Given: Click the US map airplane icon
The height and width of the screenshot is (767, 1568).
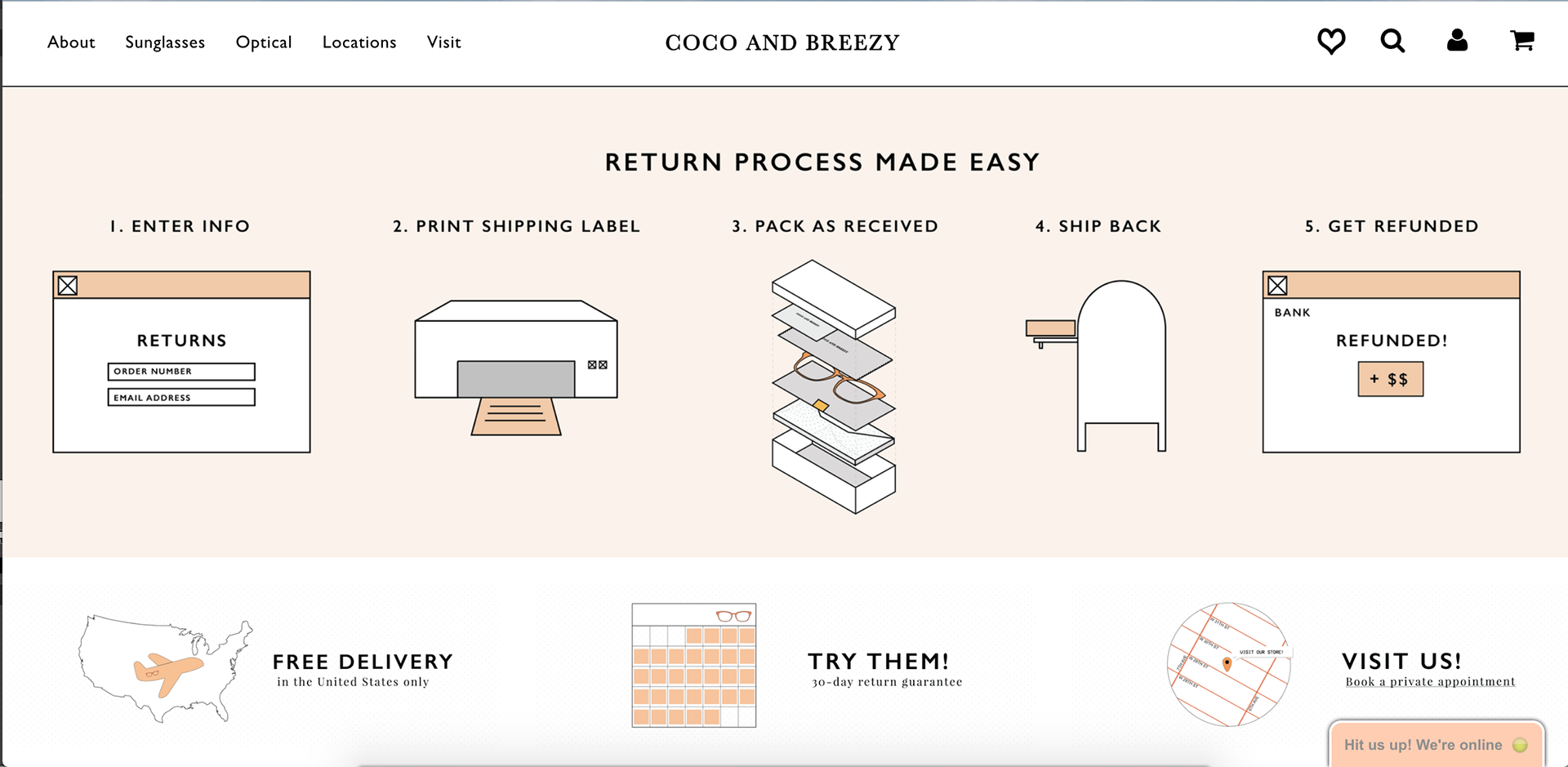Looking at the screenshot, I should [166, 668].
